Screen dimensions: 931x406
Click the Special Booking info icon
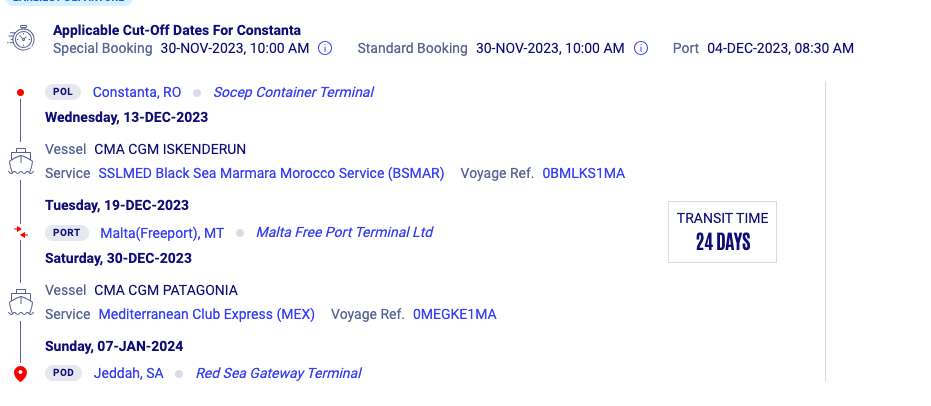(325, 49)
